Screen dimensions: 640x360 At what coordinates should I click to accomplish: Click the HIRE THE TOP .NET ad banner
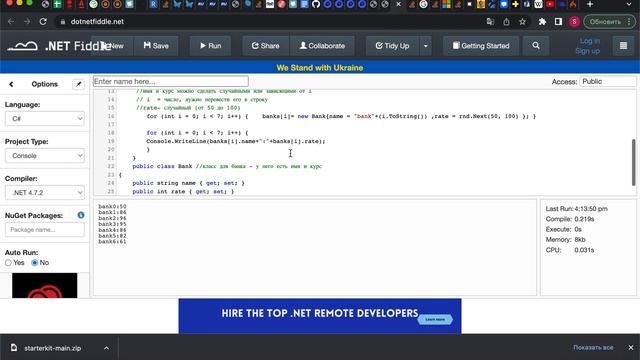[320, 316]
